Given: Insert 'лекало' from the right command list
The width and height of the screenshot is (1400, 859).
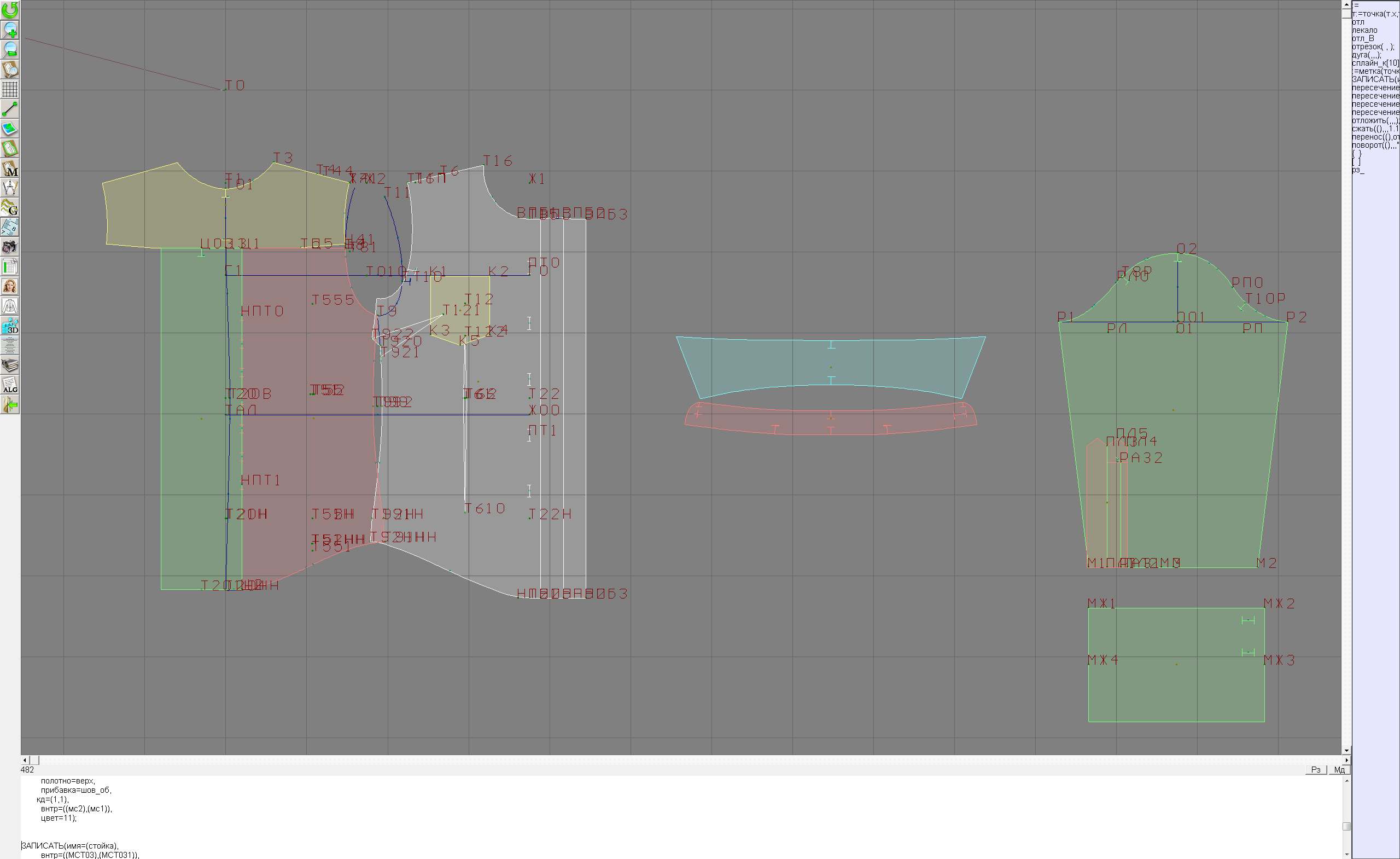Looking at the screenshot, I should 1365,30.
